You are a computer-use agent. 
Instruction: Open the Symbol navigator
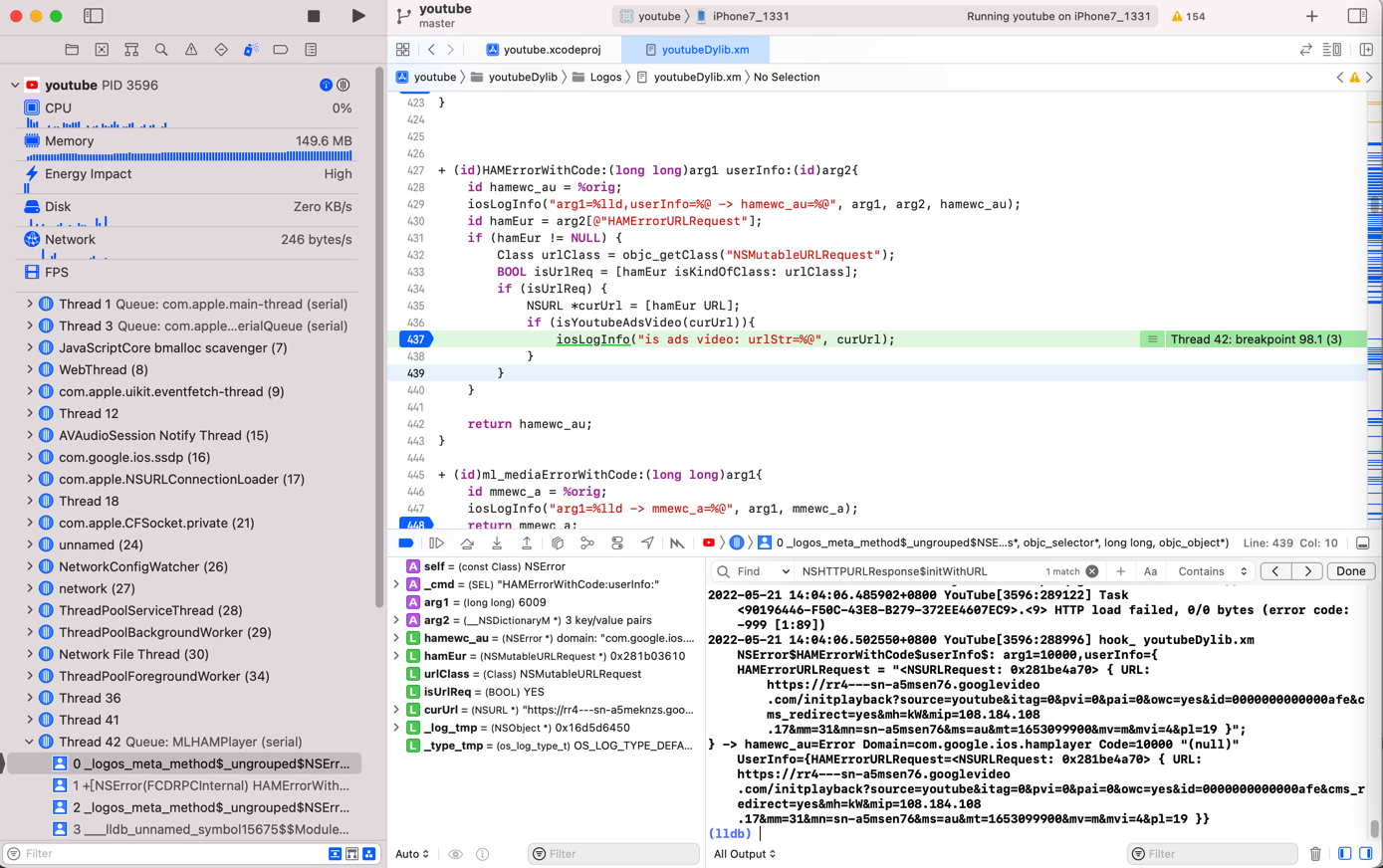[131, 50]
